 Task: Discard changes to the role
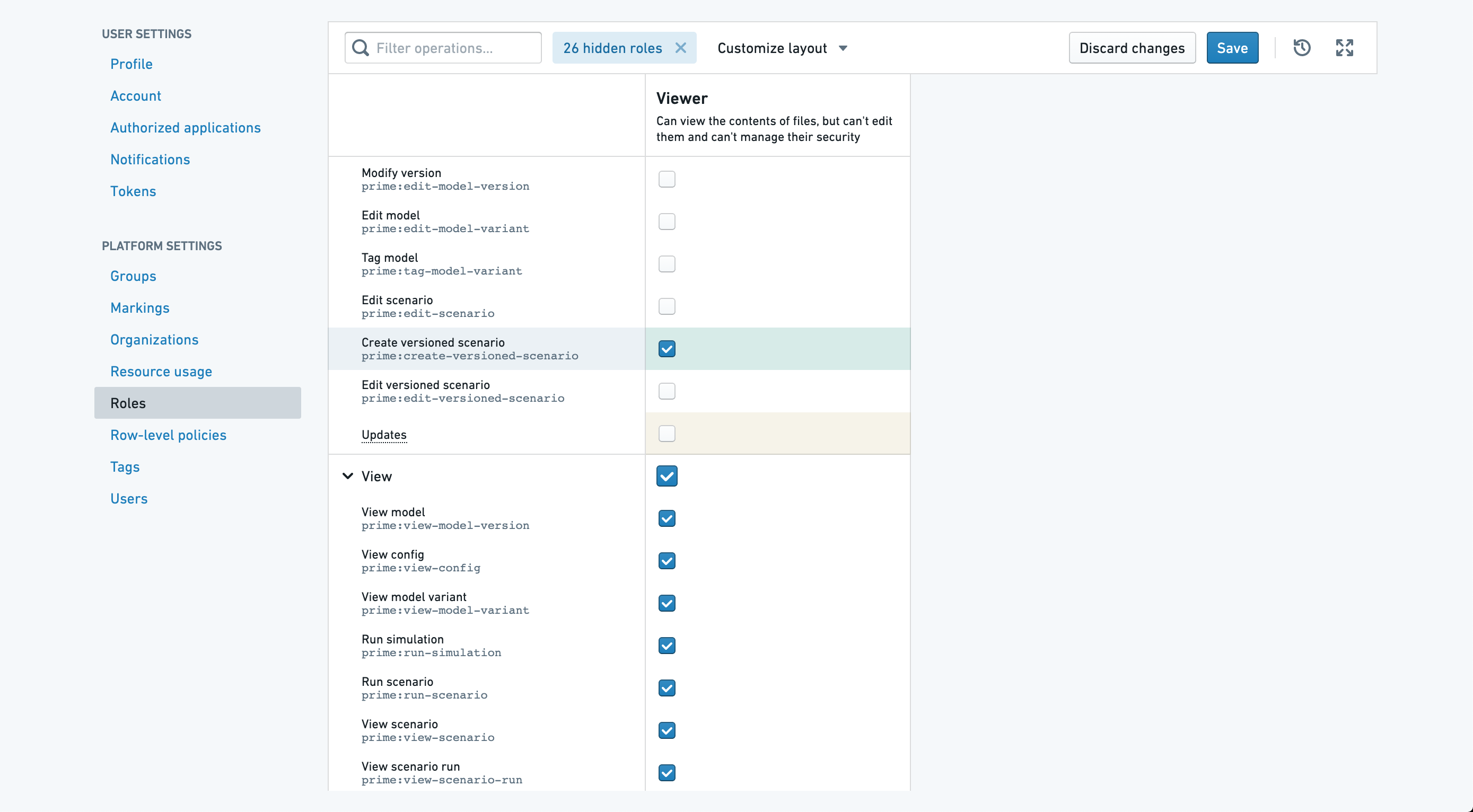pos(1132,48)
